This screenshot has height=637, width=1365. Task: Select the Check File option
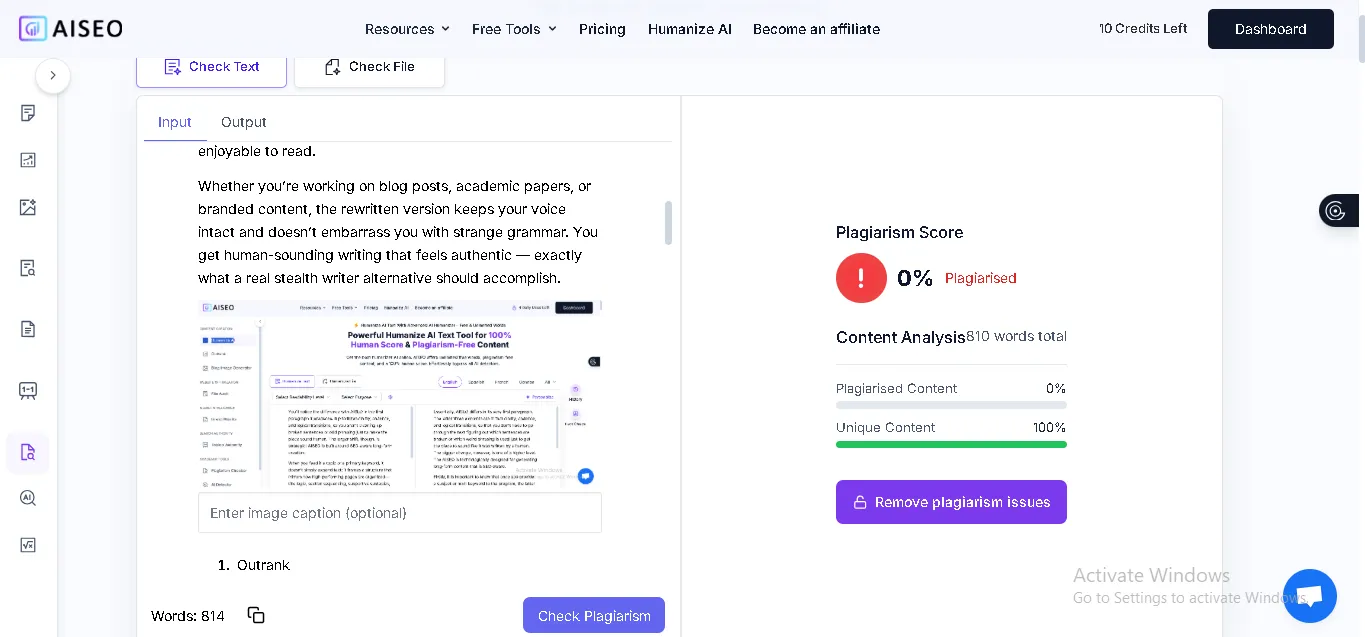click(x=369, y=67)
